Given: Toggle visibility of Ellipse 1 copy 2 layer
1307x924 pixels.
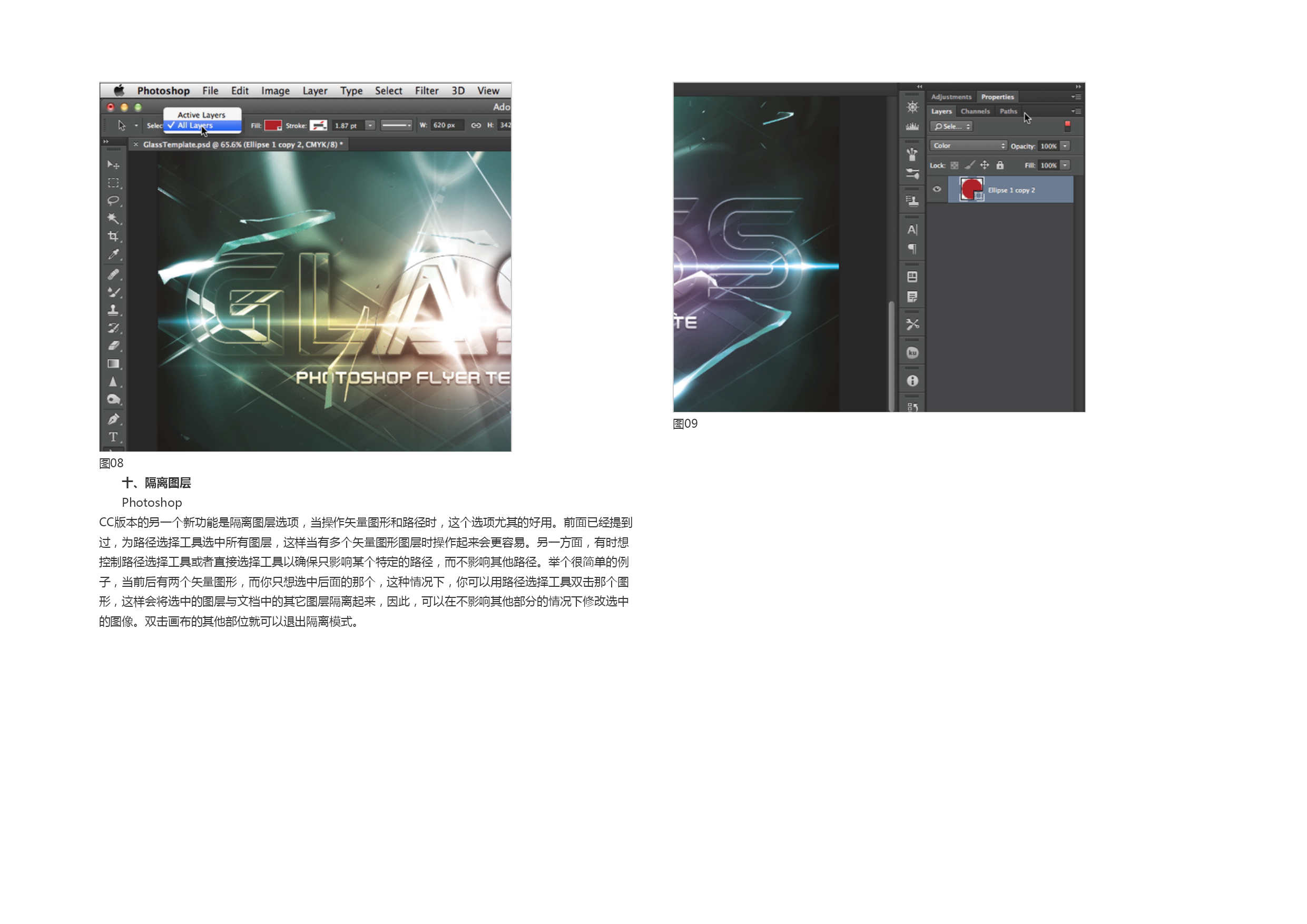Looking at the screenshot, I should click(x=937, y=189).
